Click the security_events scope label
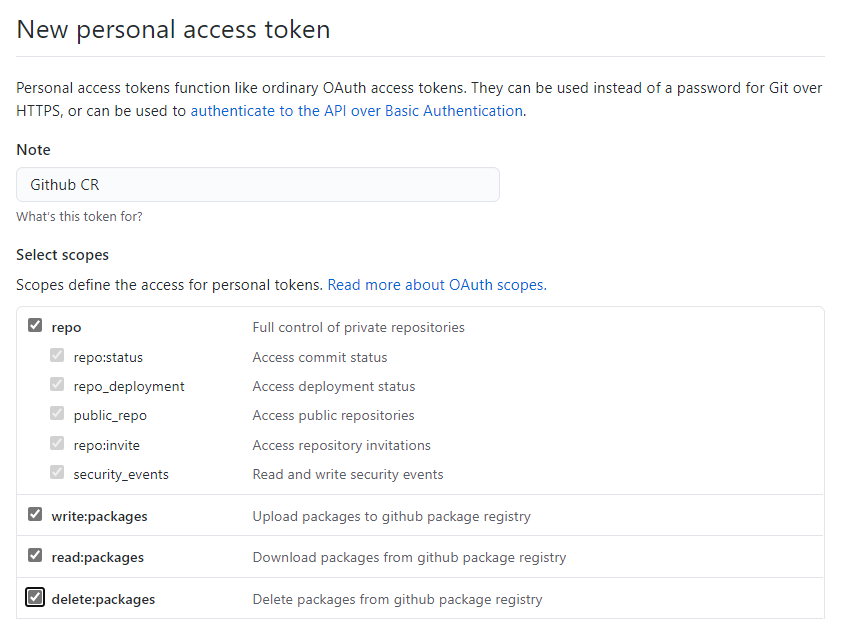 pos(121,474)
